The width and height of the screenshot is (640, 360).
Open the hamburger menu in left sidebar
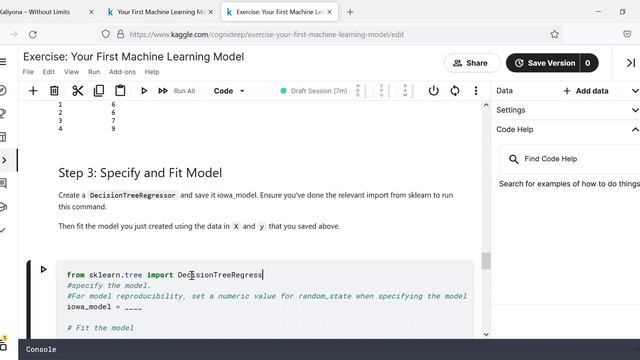pos(3,62)
